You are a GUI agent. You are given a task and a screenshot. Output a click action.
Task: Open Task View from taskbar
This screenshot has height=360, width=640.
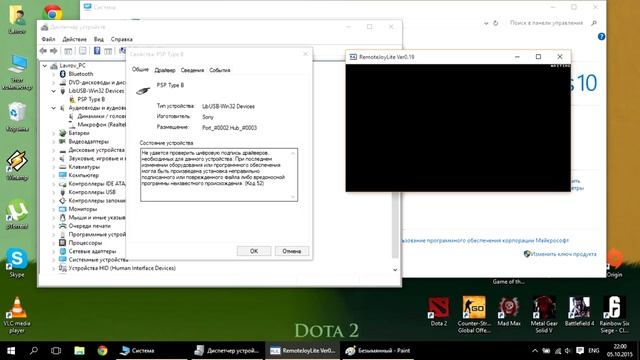coord(56,351)
